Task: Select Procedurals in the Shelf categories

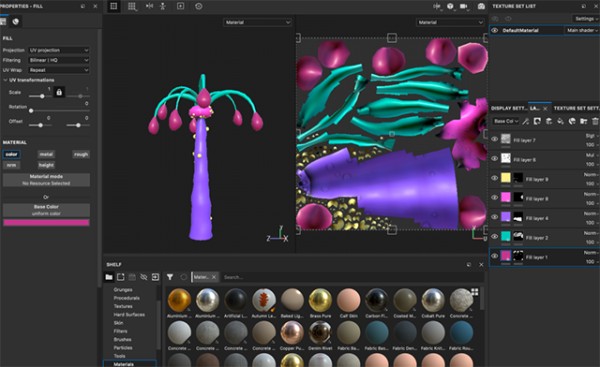Action: pos(126,298)
